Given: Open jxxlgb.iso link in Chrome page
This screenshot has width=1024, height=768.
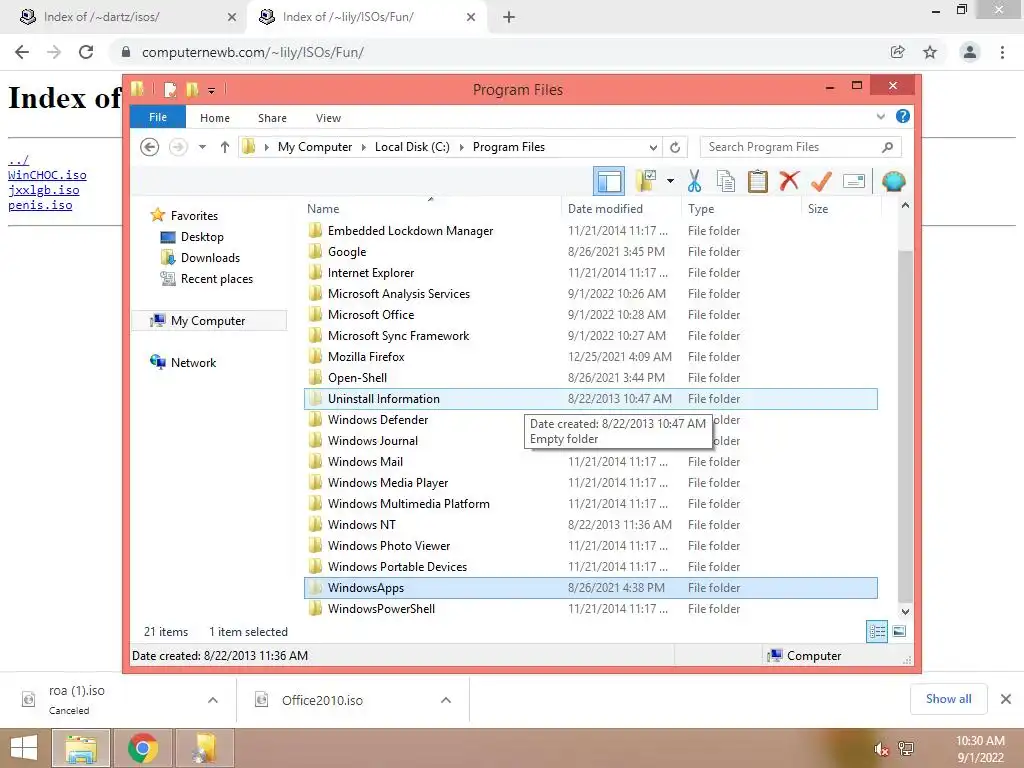Looking at the screenshot, I should (44, 190).
